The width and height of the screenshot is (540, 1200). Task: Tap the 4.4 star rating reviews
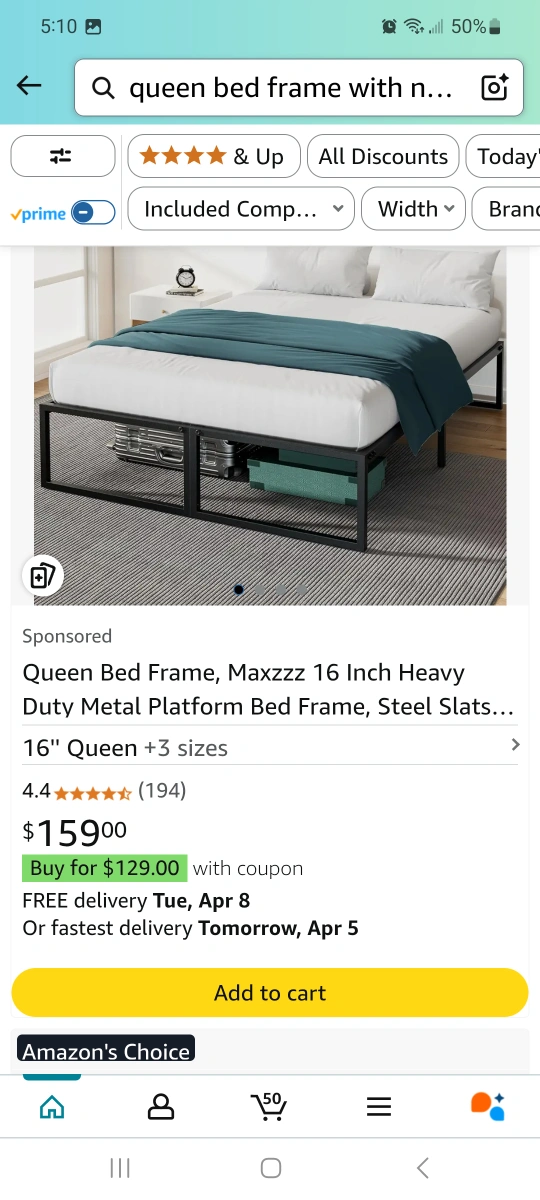tap(104, 791)
